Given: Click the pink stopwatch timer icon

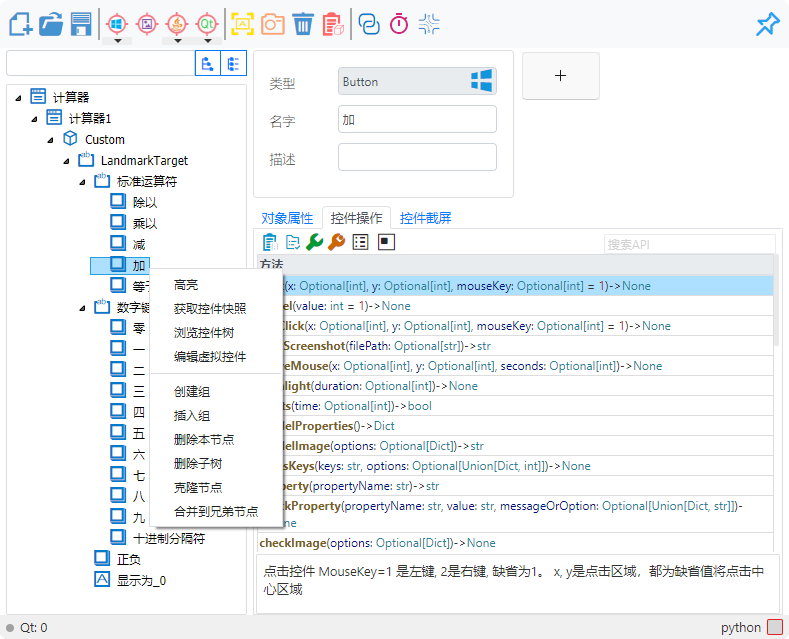Looking at the screenshot, I should tap(399, 24).
